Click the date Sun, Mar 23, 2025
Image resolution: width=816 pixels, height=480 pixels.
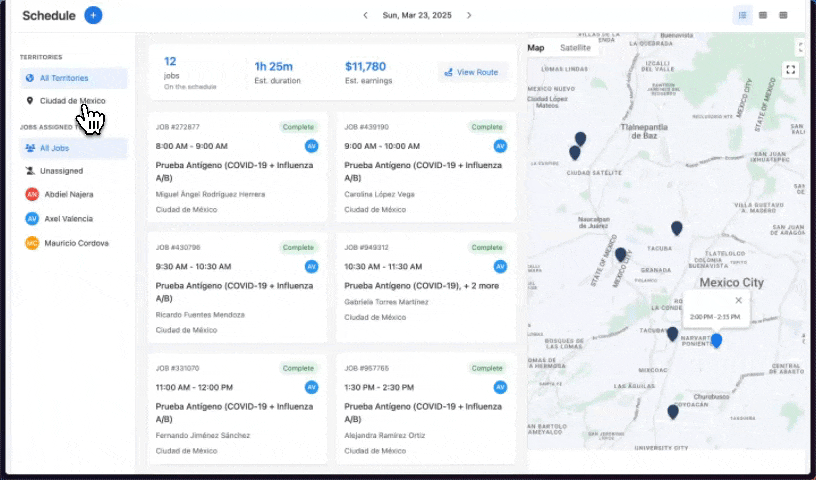[417, 15]
